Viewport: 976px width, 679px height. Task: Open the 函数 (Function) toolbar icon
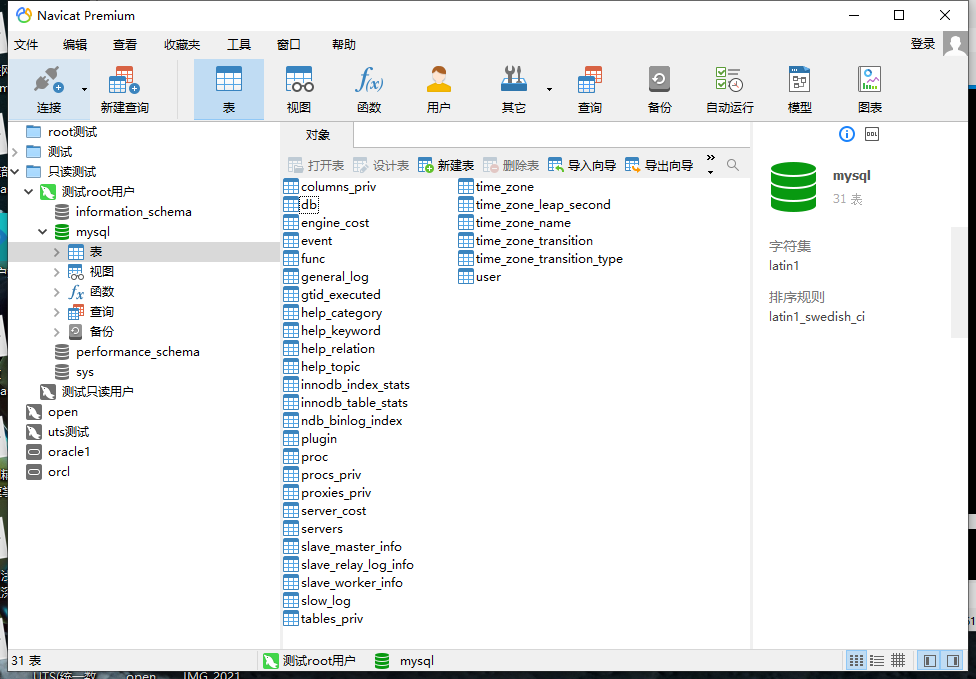point(369,89)
